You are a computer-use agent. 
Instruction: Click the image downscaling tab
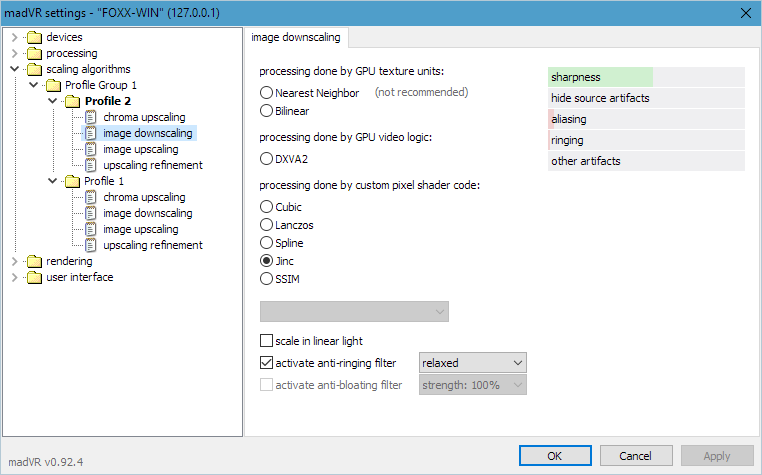click(x=296, y=37)
